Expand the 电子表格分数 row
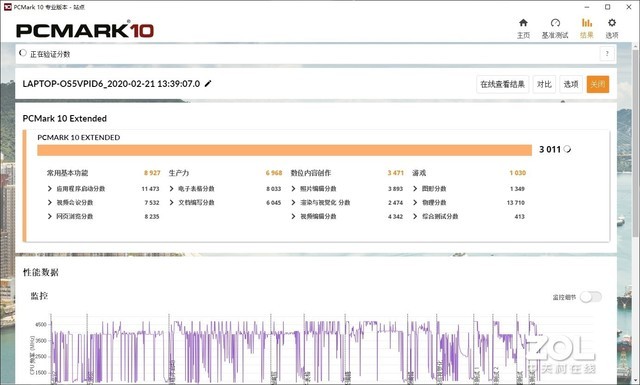Screen dimensions: 640x385 tap(171, 189)
